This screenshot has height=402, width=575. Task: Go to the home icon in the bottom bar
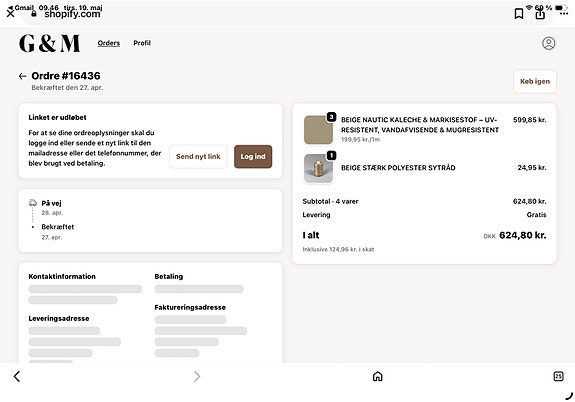[x=377, y=376]
